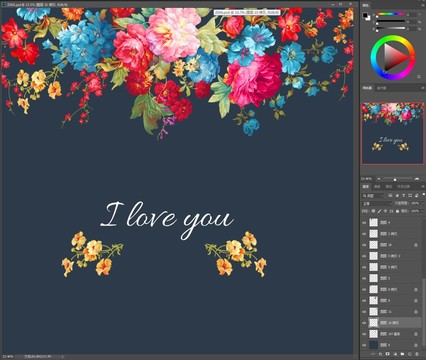Filter layers by type (T) icon
The height and width of the screenshot is (360, 426).
[404, 195]
